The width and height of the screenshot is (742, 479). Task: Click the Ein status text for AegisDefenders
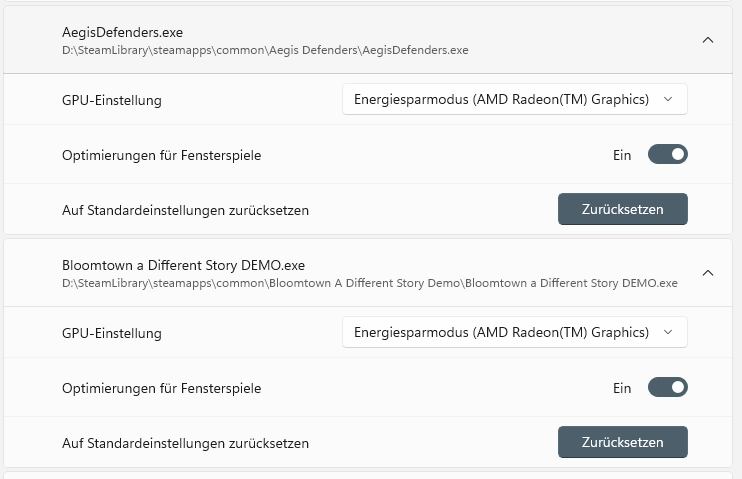click(x=622, y=155)
